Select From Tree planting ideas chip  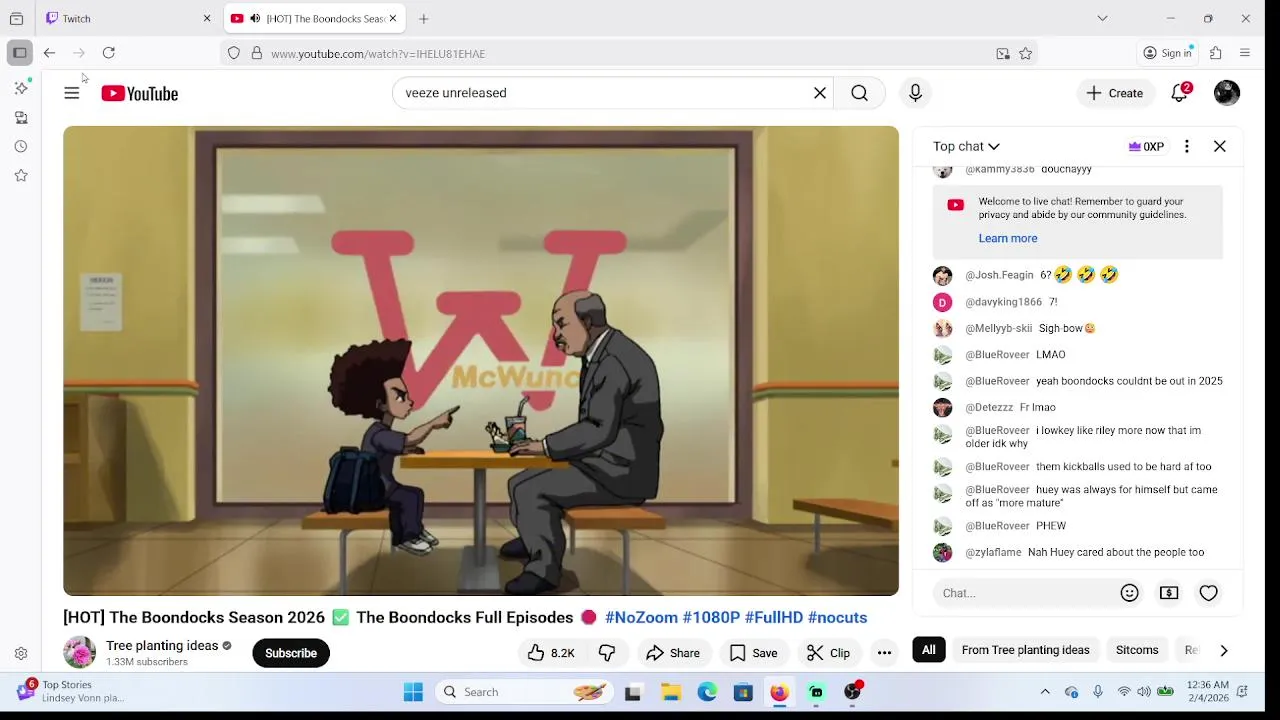coord(1025,650)
